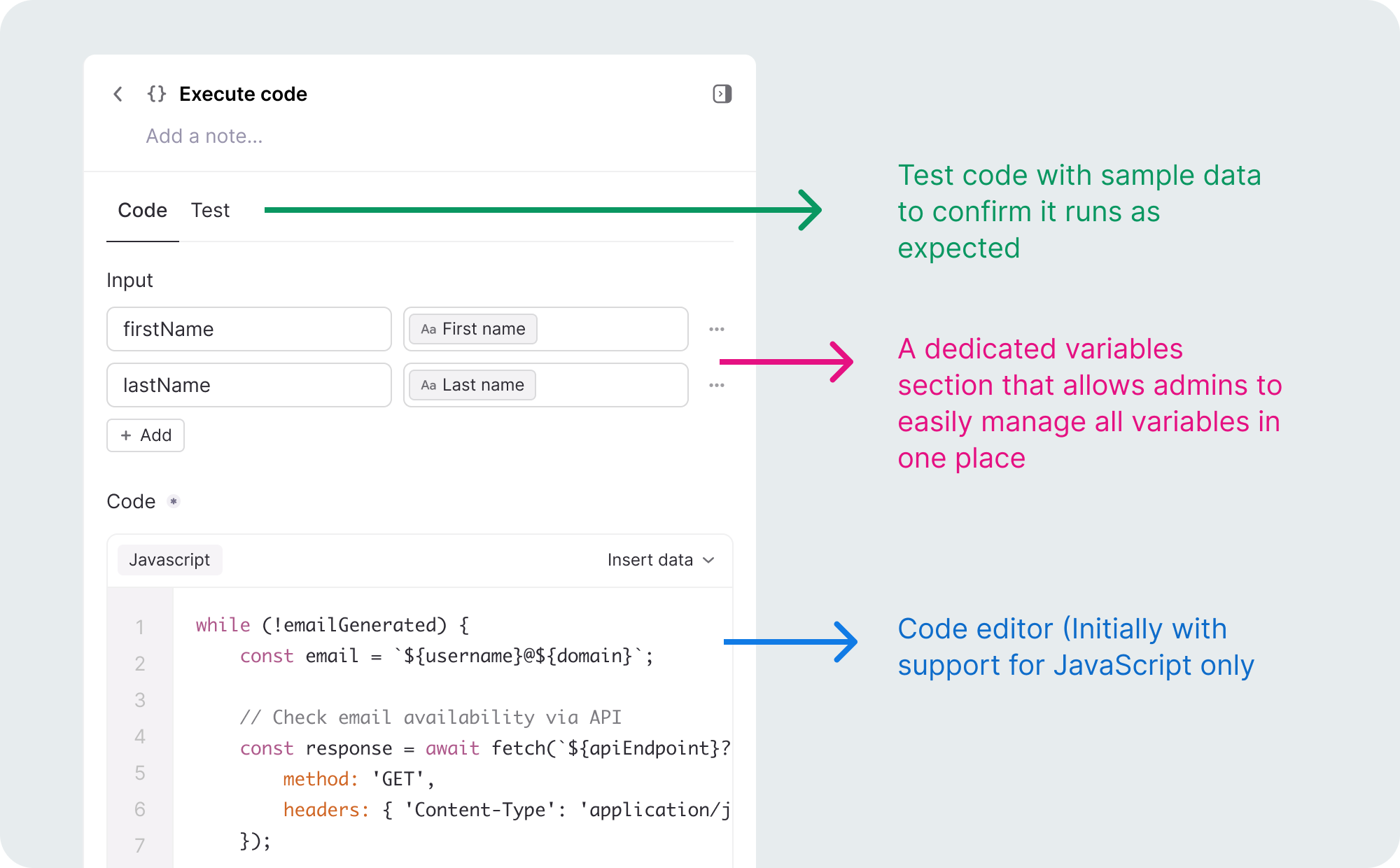
Task: Click code line 'while (!emailGenerated) {'
Action: pos(332,625)
